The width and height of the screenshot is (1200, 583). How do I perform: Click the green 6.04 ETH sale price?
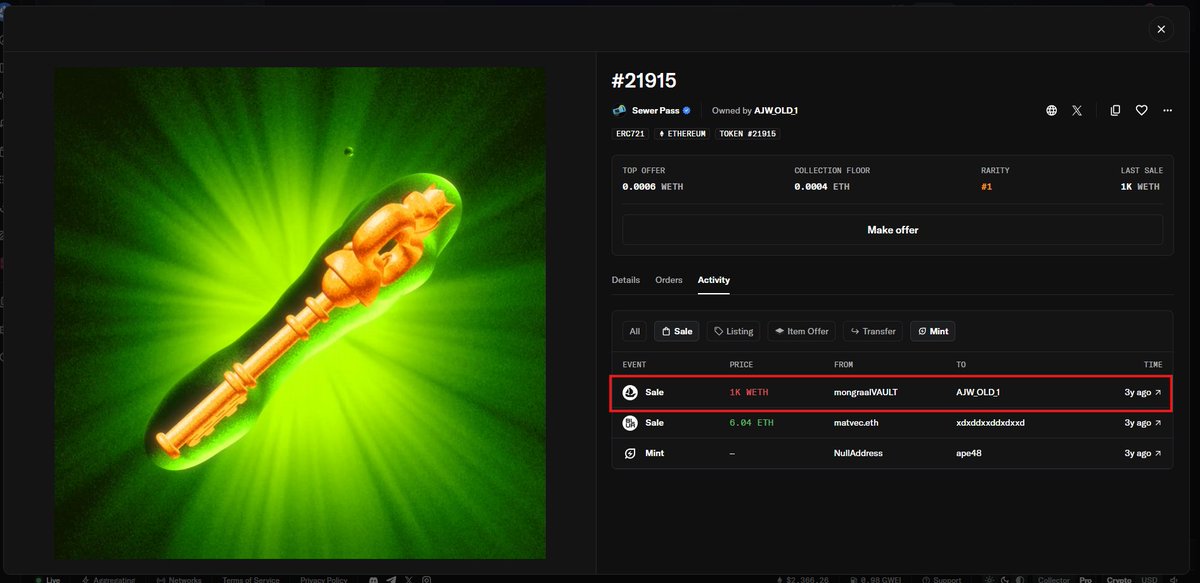(751, 423)
